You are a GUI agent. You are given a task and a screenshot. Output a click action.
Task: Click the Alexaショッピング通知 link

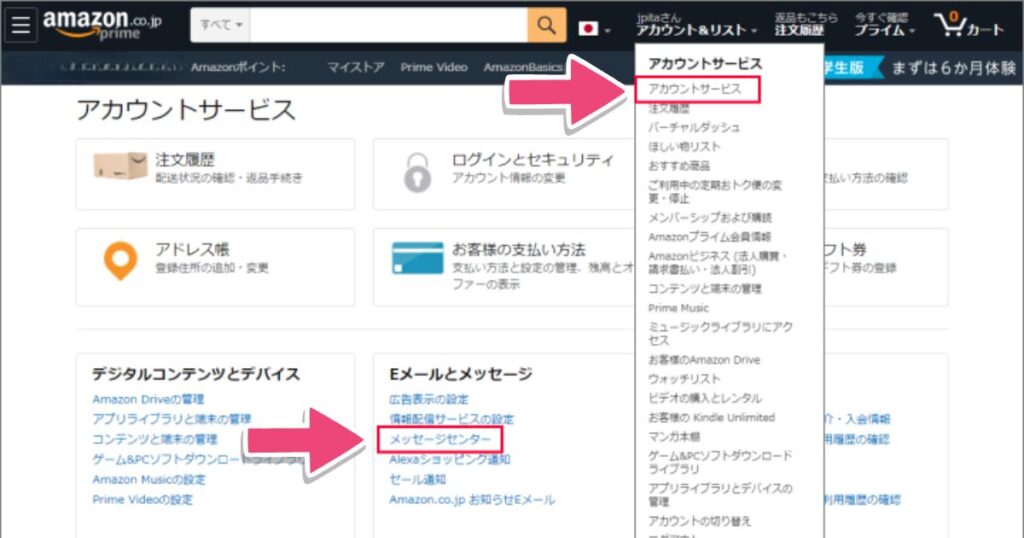point(450,459)
